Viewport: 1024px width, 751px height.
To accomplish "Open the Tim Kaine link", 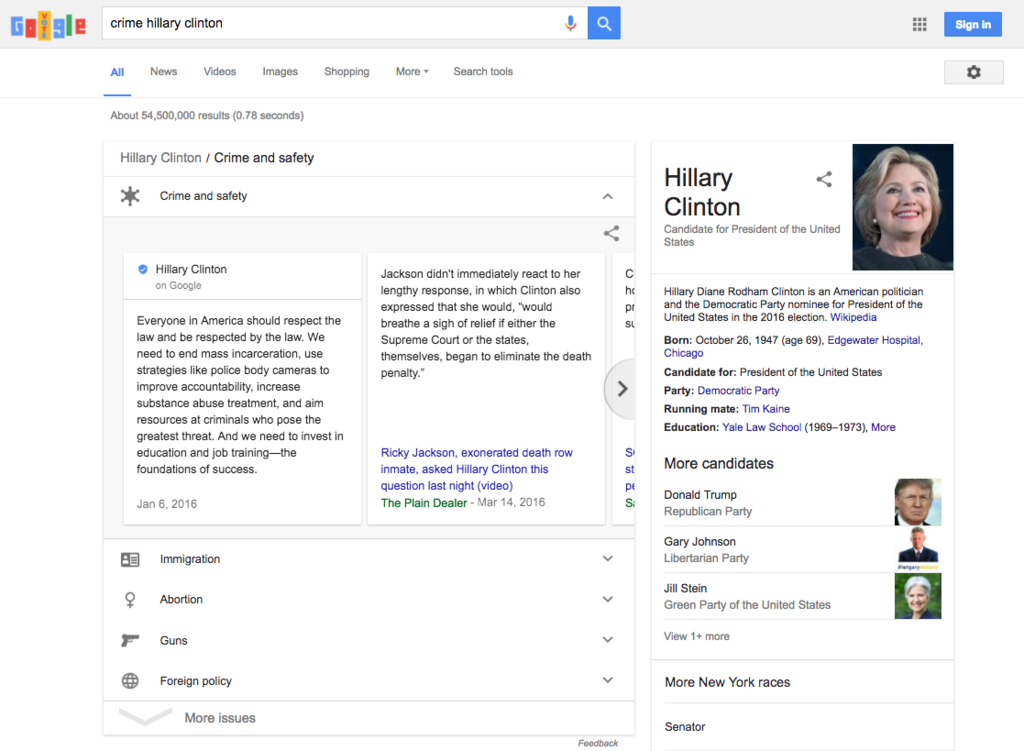I will click(765, 409).
